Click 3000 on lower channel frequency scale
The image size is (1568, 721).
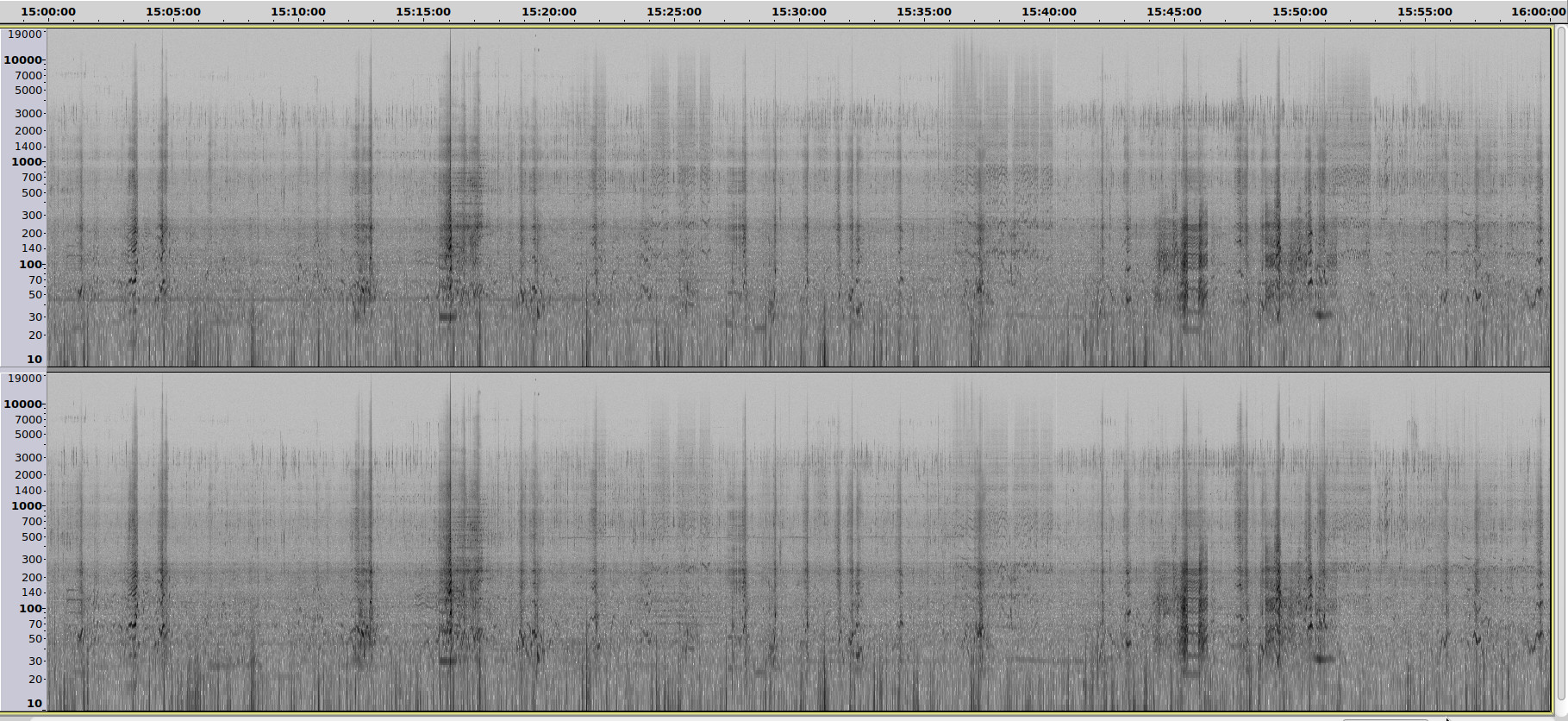point(28,458)
